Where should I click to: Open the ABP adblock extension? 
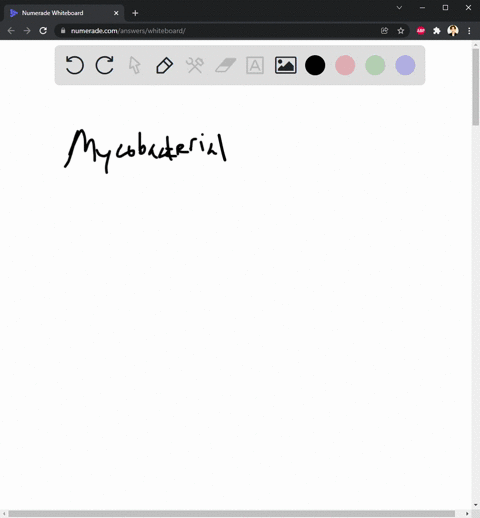click(421, 31)
